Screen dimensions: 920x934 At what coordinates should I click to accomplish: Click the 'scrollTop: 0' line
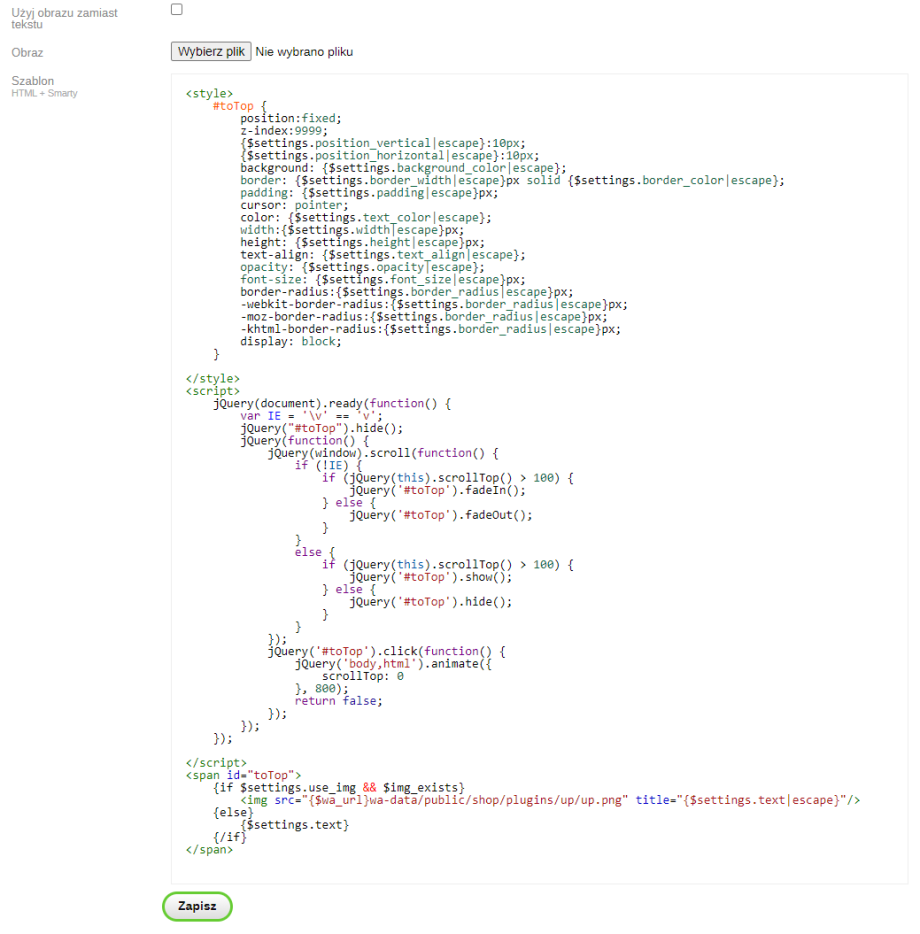tap(362, 676)
